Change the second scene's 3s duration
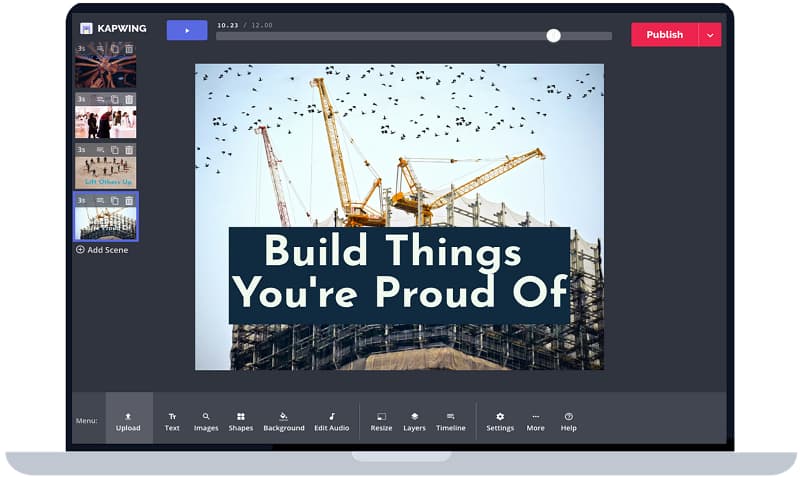The image size is (800, 477). 81,99
